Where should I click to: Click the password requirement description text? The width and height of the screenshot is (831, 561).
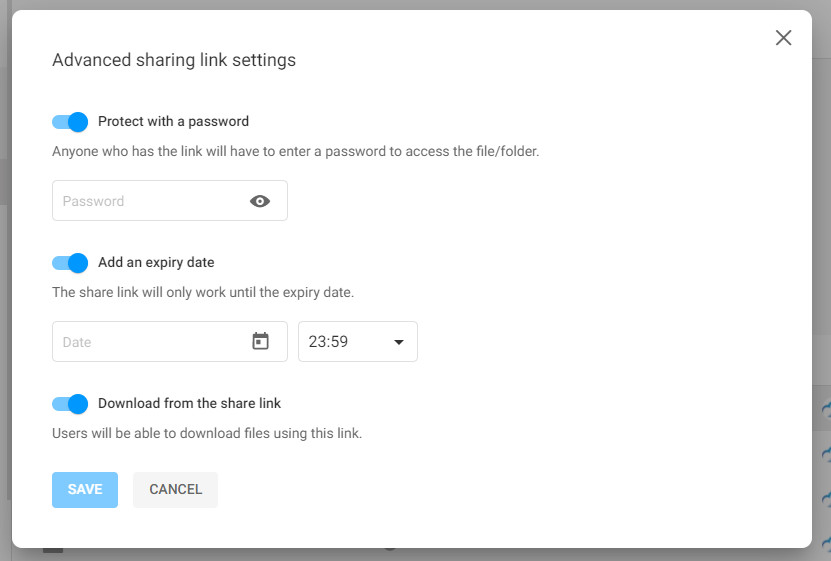296,152
